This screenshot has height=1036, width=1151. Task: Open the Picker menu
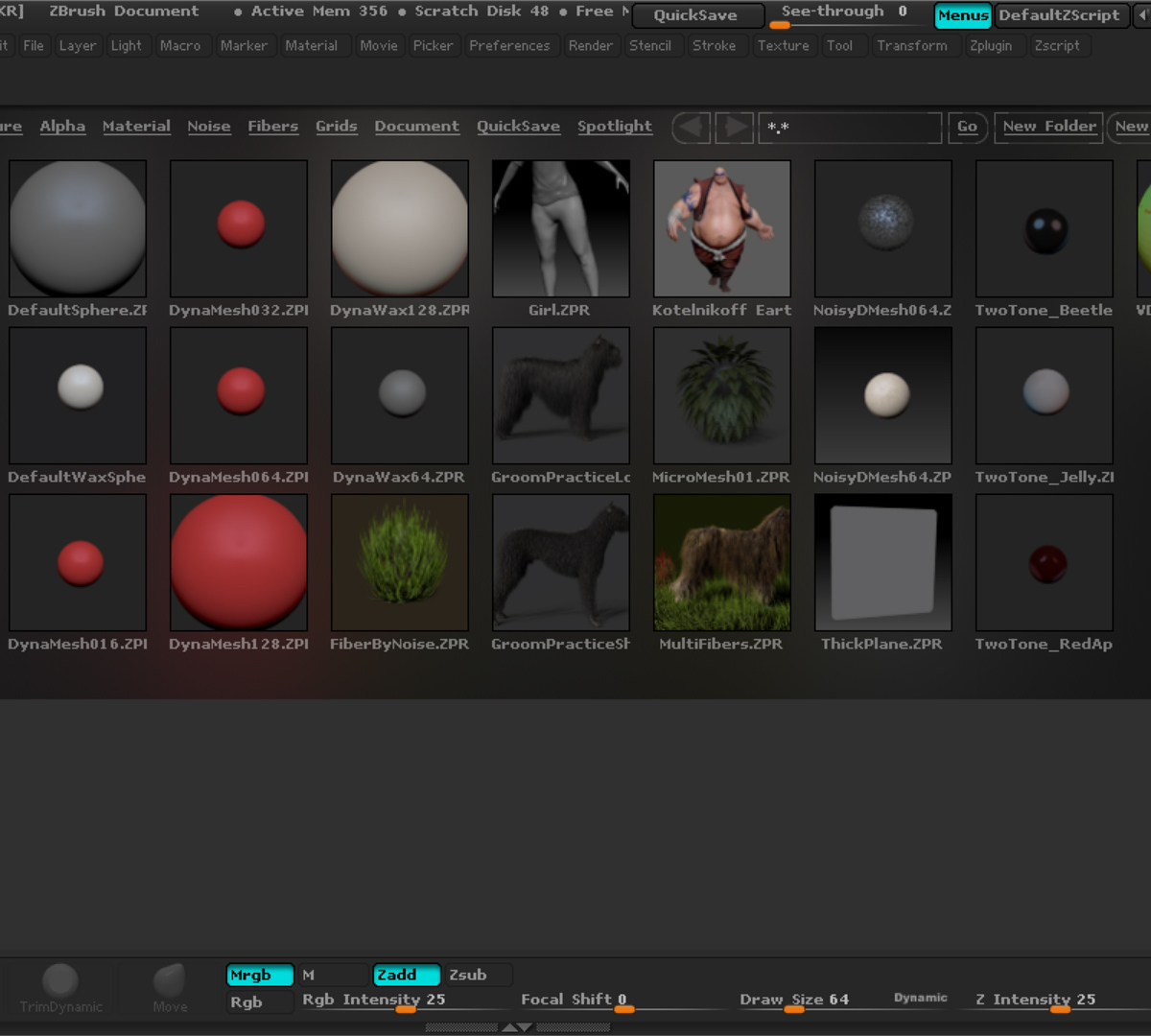point(433,45)
